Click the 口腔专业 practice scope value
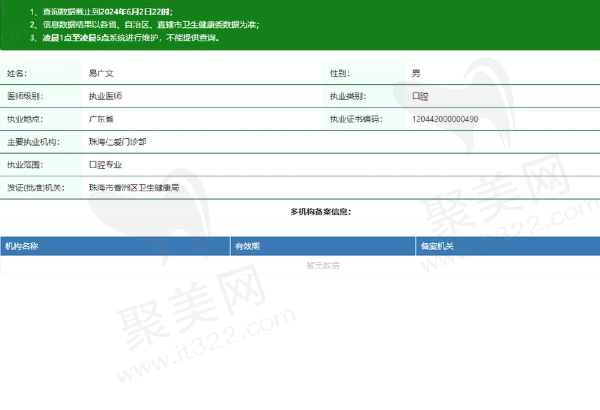 [106, 164]
